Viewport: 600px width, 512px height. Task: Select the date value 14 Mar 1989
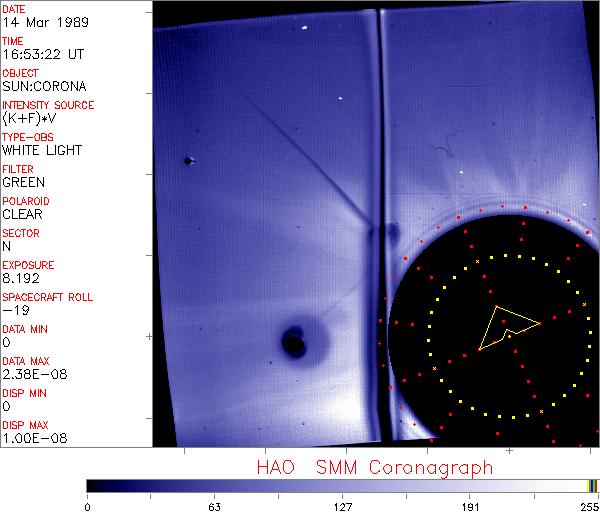37,22
